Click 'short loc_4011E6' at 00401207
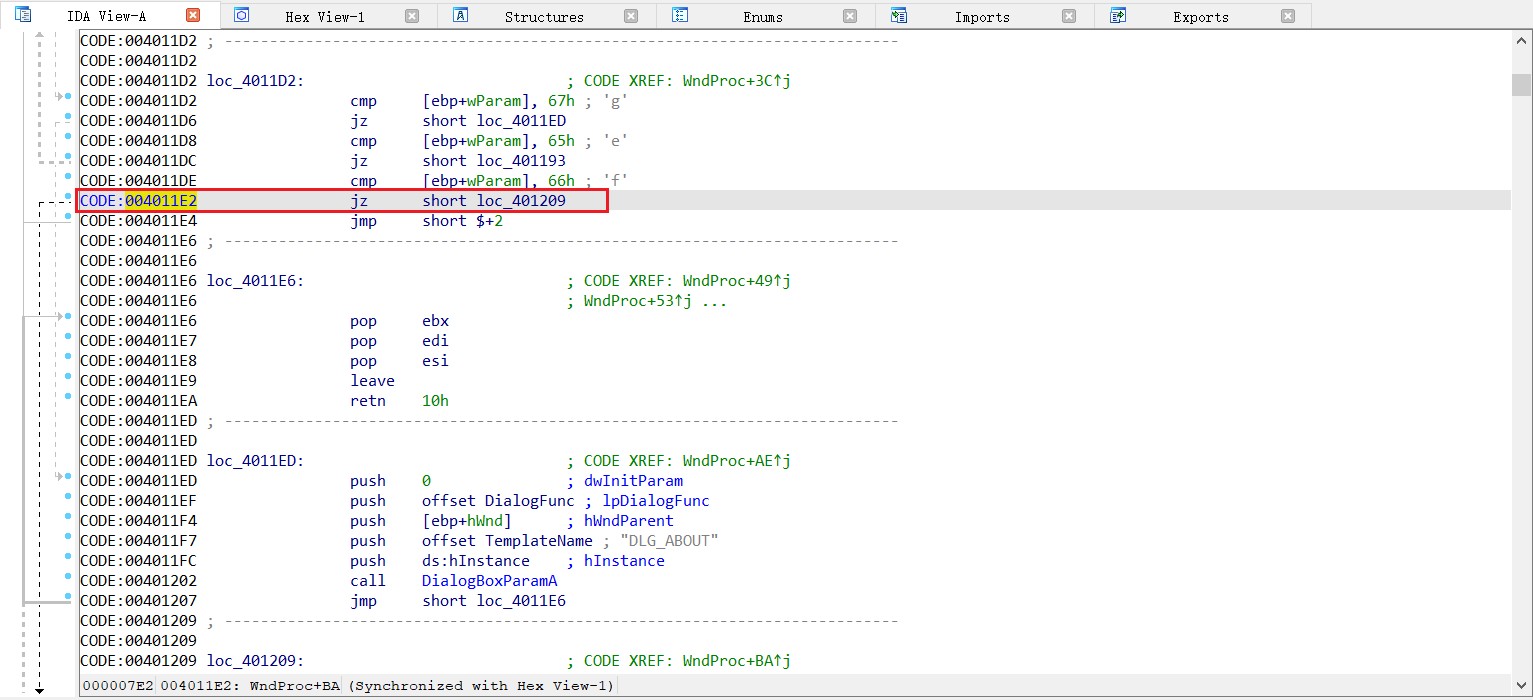The width and height of the screenshot is (1533, 700). 494,601
